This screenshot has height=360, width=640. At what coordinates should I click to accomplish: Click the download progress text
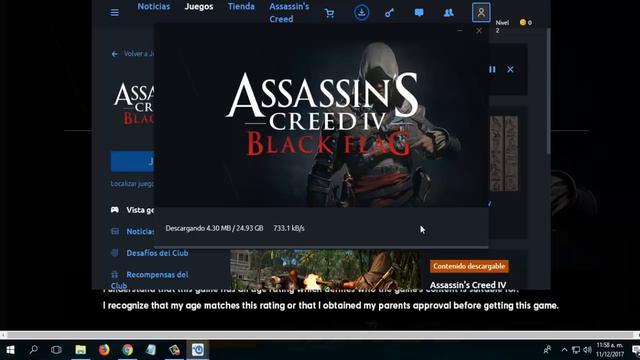214,228
